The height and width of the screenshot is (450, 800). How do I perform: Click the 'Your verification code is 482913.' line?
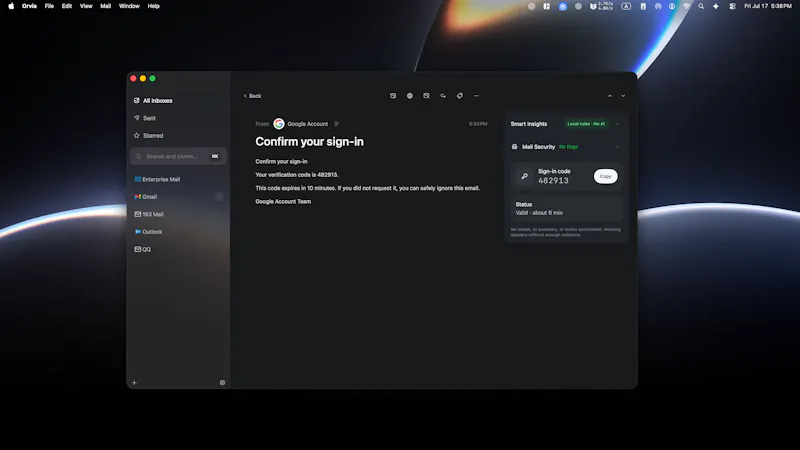point(296,174)
